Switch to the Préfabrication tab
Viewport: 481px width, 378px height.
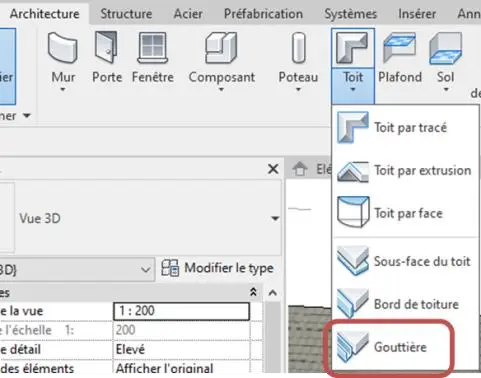click(x=263, y=14)
